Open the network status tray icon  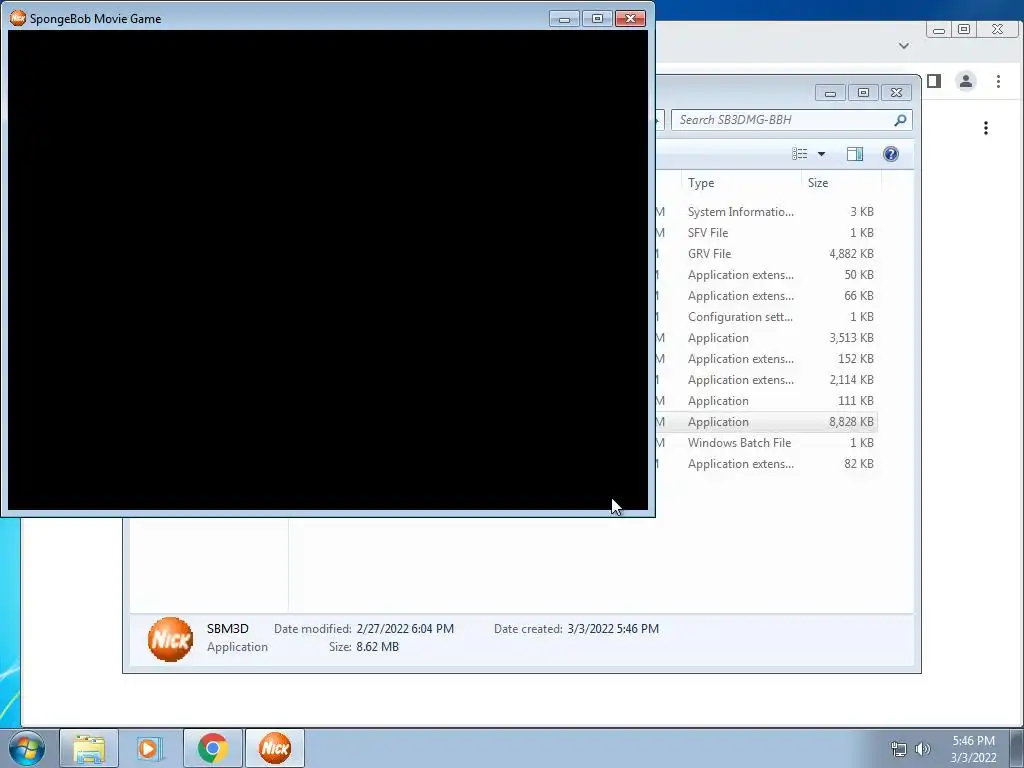[899, 749]
